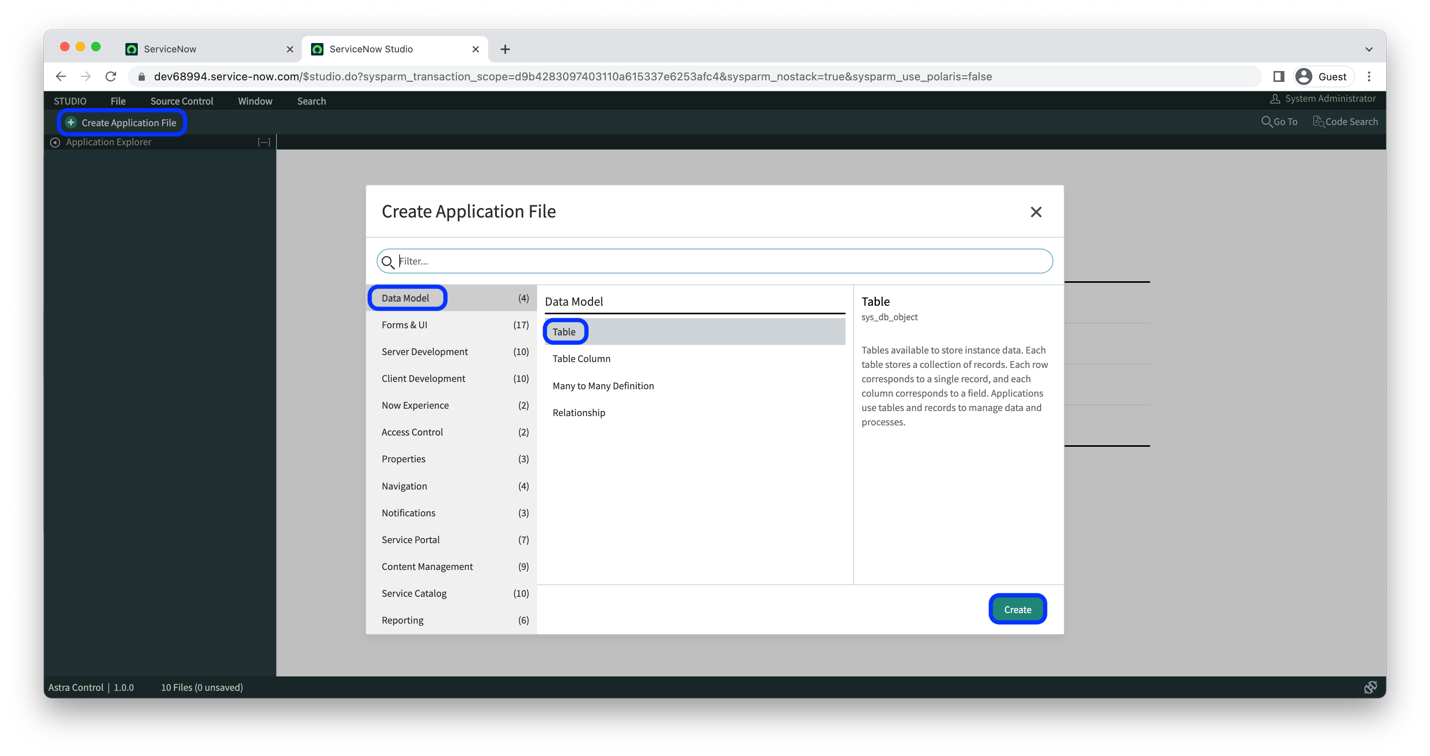
Task: Click the Application Explorer circle icon
Action: coord(55,143)
